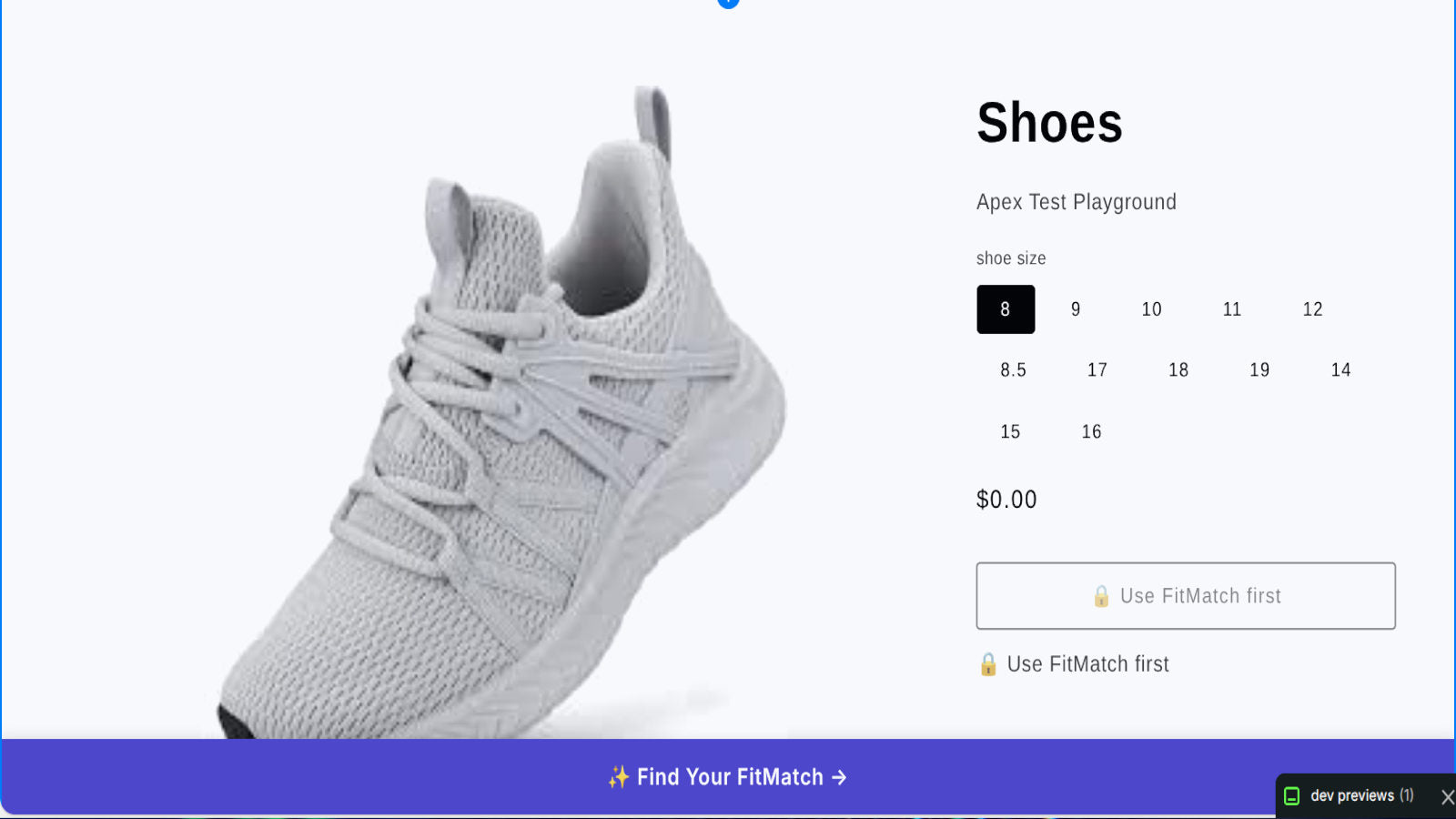Open the Find Your FitMatch banner
Screen dimensions: 1456x819
[x=728, y=777]
